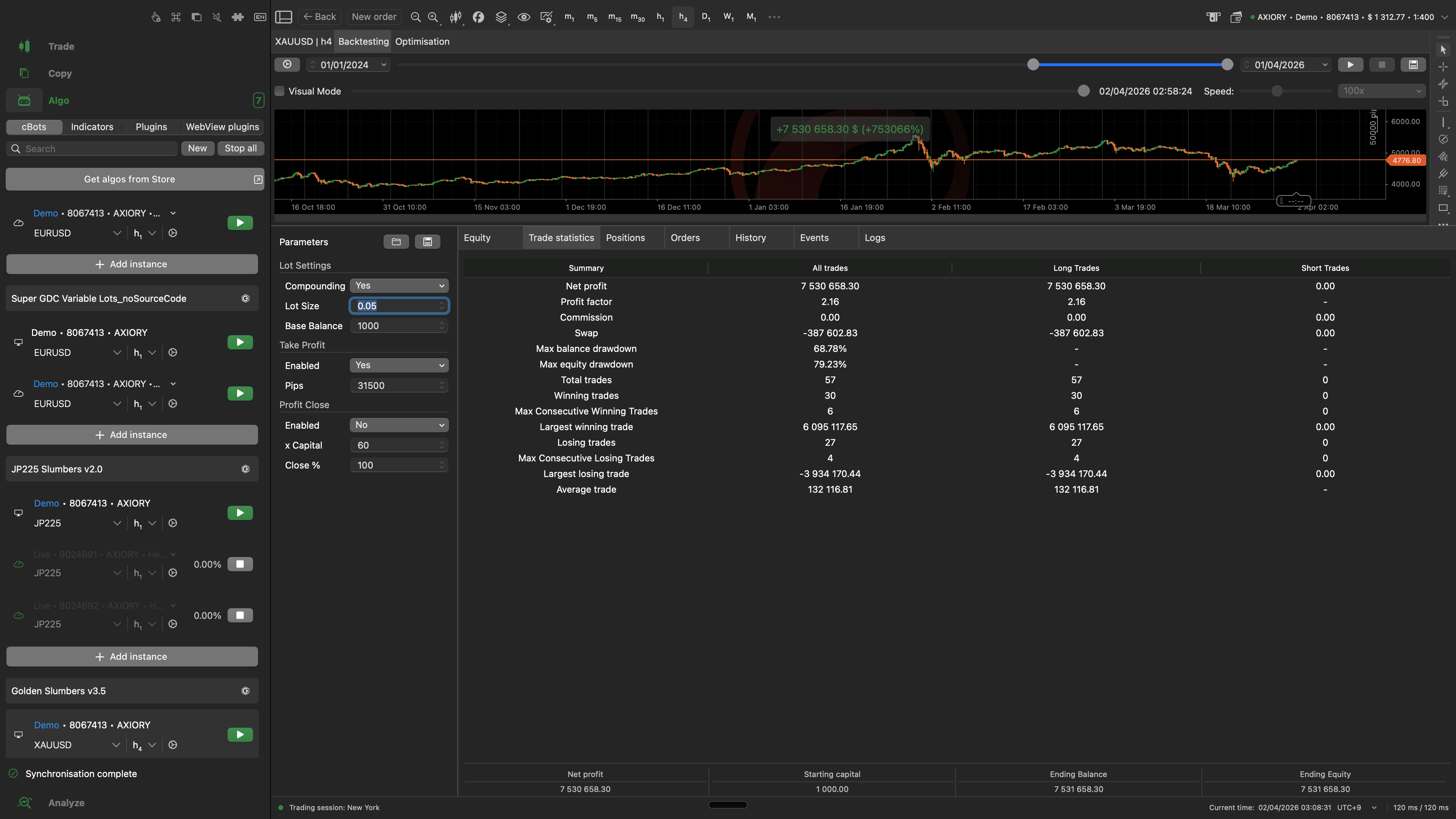Screen dimensions: 1456x819
Task: Open the backtesting settings gear icon
Action: tap(287, 64)
